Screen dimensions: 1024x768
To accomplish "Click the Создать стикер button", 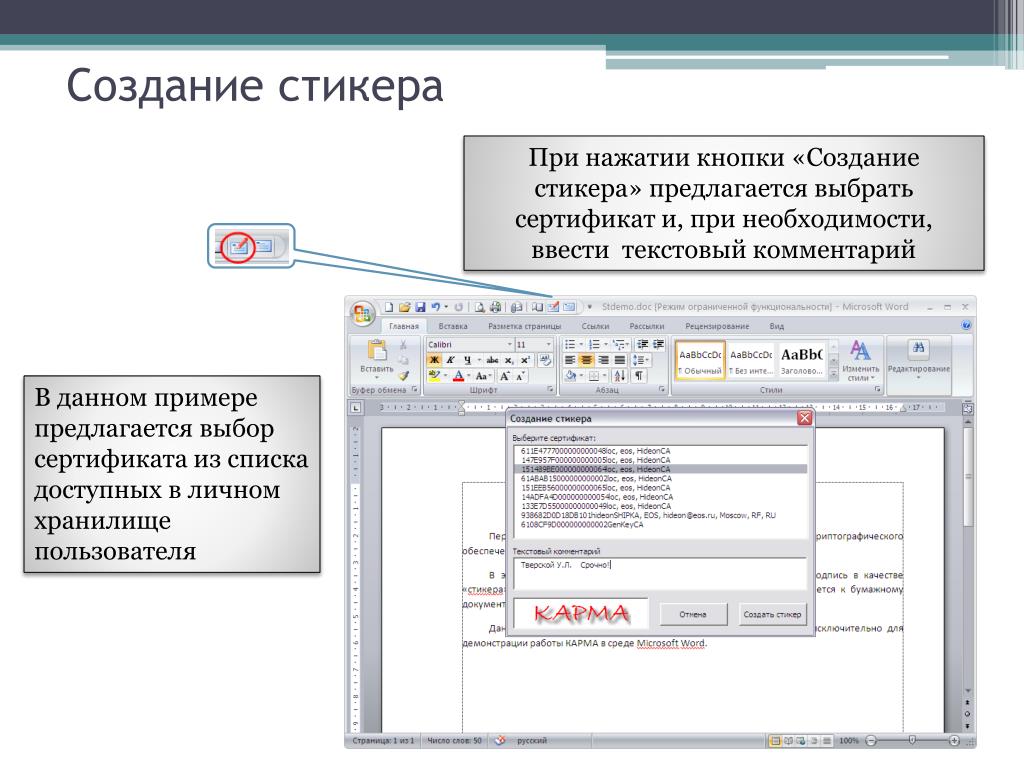I will [x=772, y=614].
